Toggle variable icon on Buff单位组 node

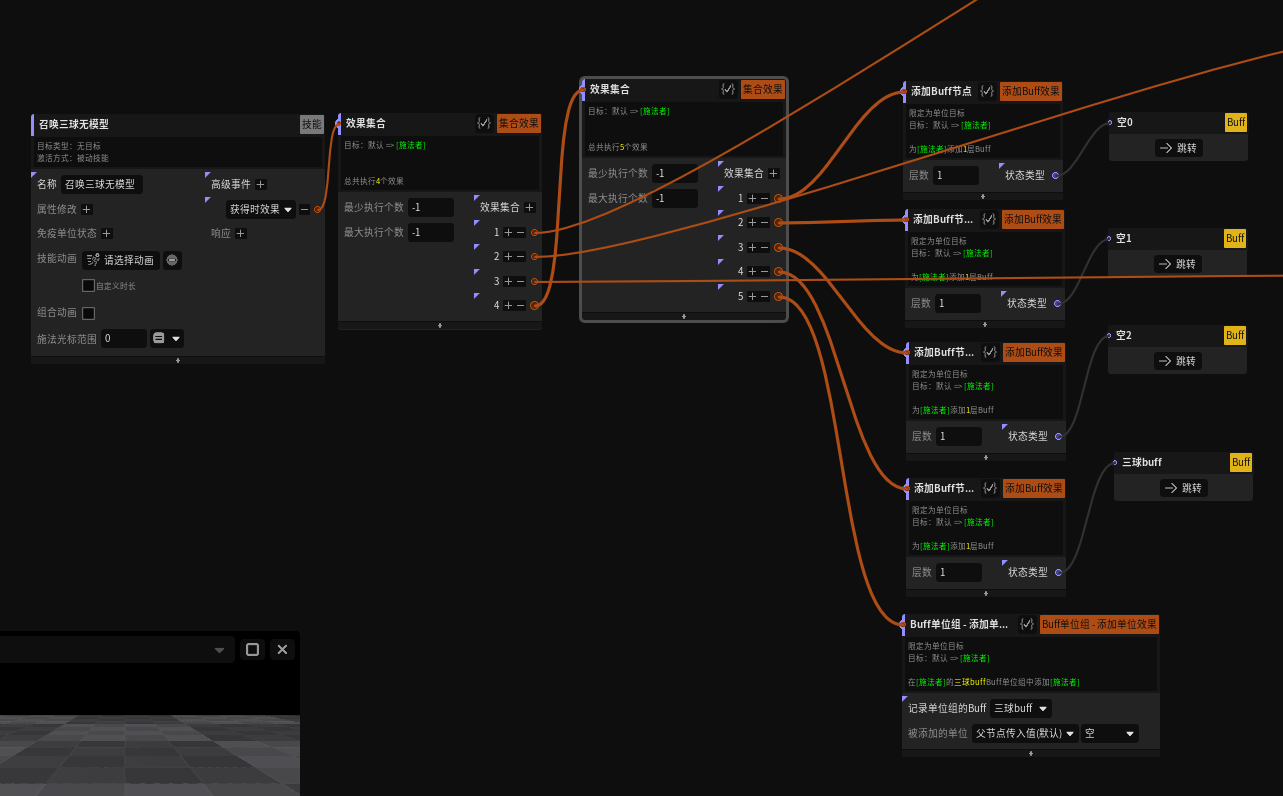[1027, 624]
